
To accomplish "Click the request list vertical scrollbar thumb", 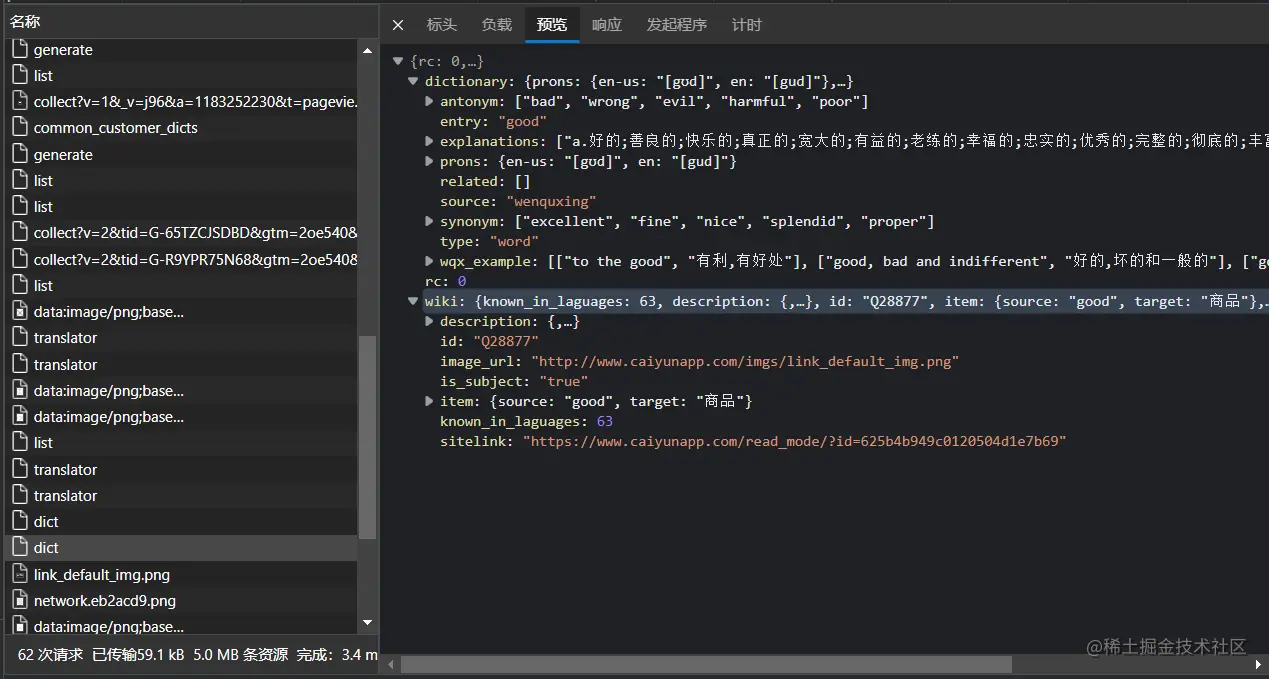I will [x=367, y=436].
